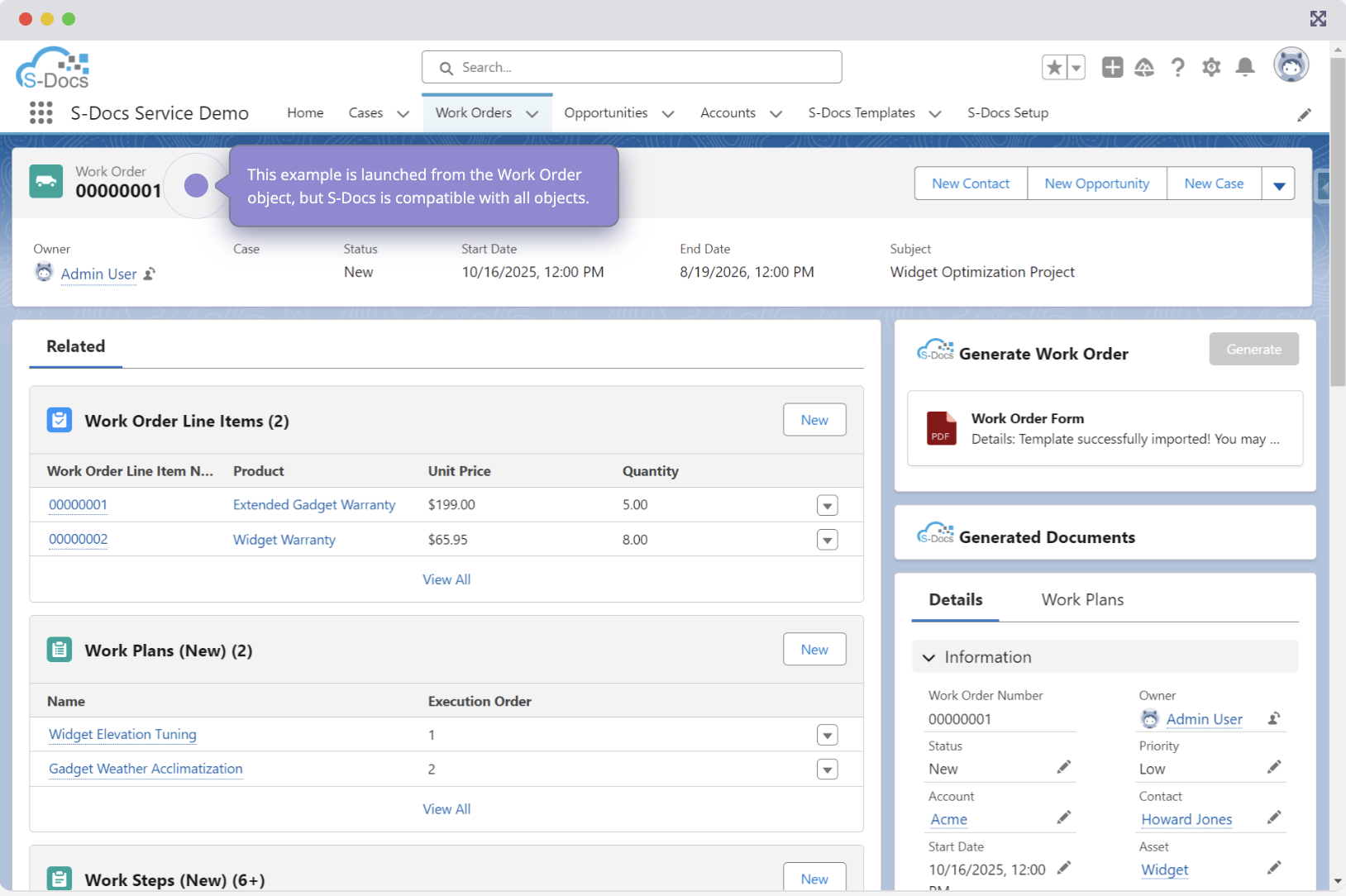Image resolution: width=1346 pixels, height=896 pixels.
Task: Open row actions for line item 00000001
Action: (827, 505)
